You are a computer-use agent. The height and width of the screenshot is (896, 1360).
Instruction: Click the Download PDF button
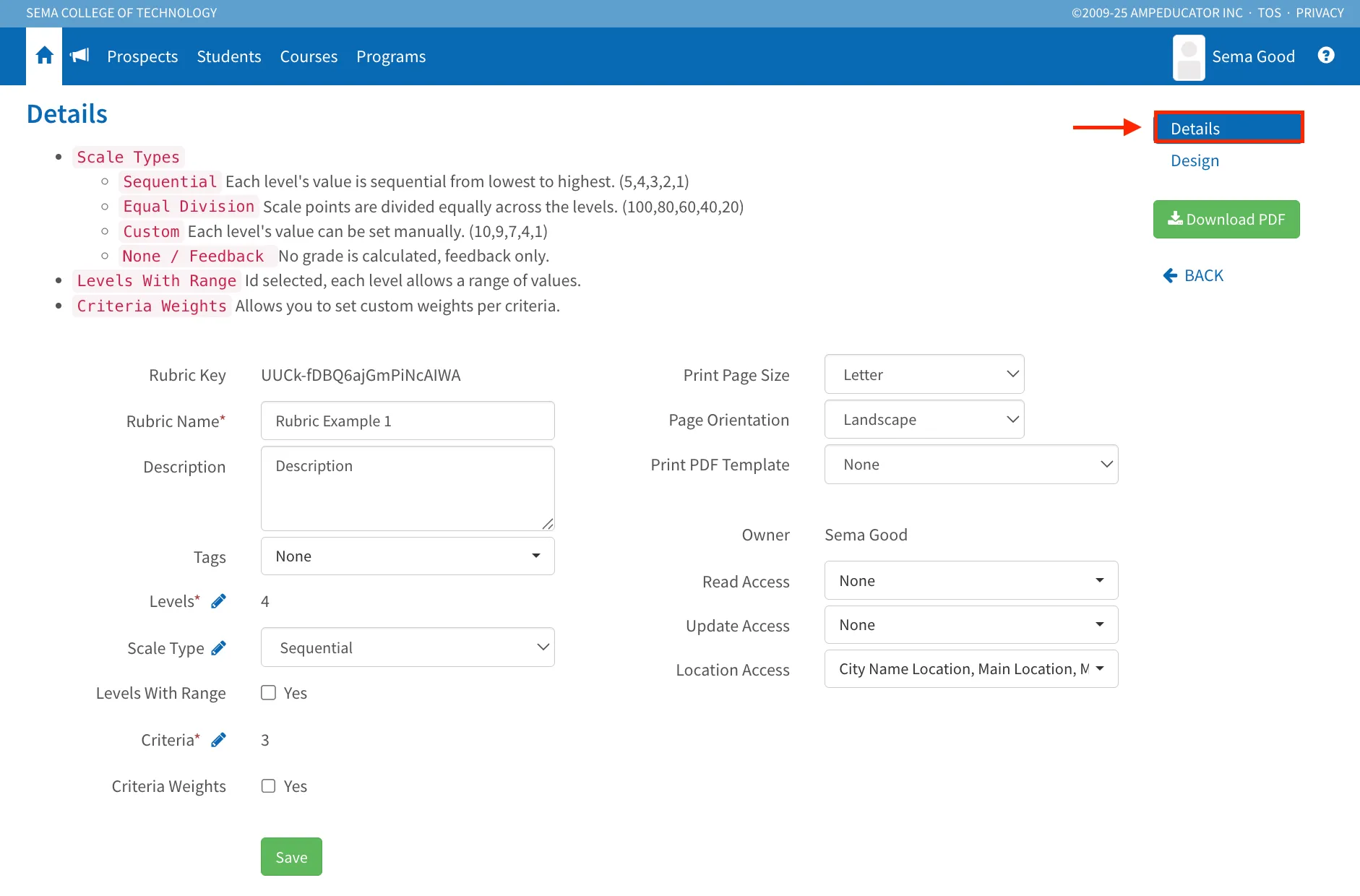1226,219
